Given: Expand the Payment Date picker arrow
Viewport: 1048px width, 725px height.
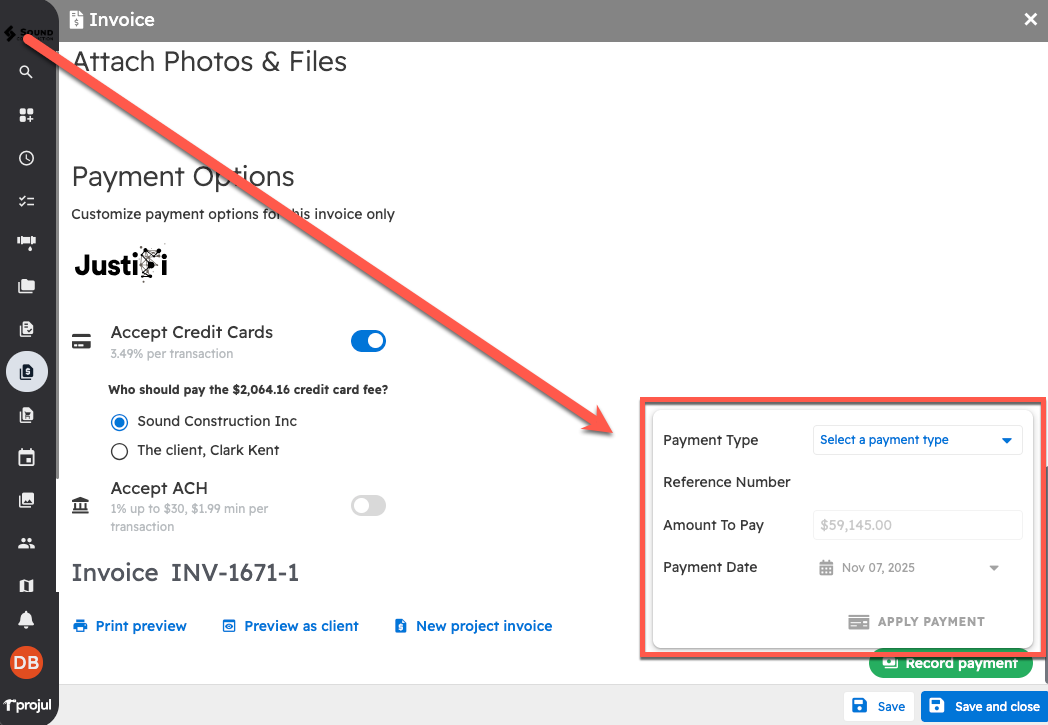Looking at the screenshot, I should click(994, 568).
